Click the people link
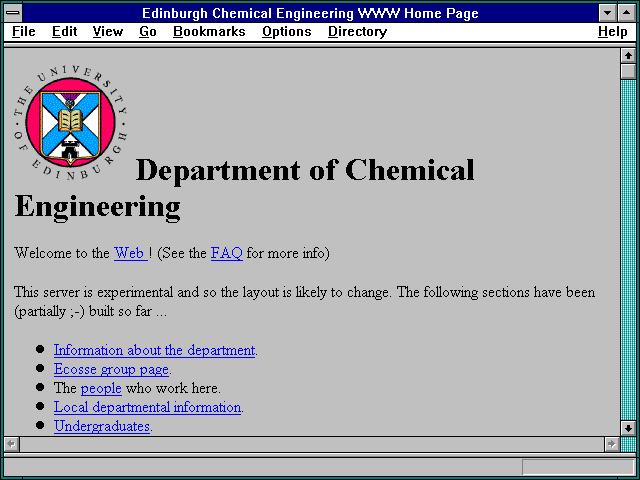Viewport: 640px width, 480px height. 101,388
